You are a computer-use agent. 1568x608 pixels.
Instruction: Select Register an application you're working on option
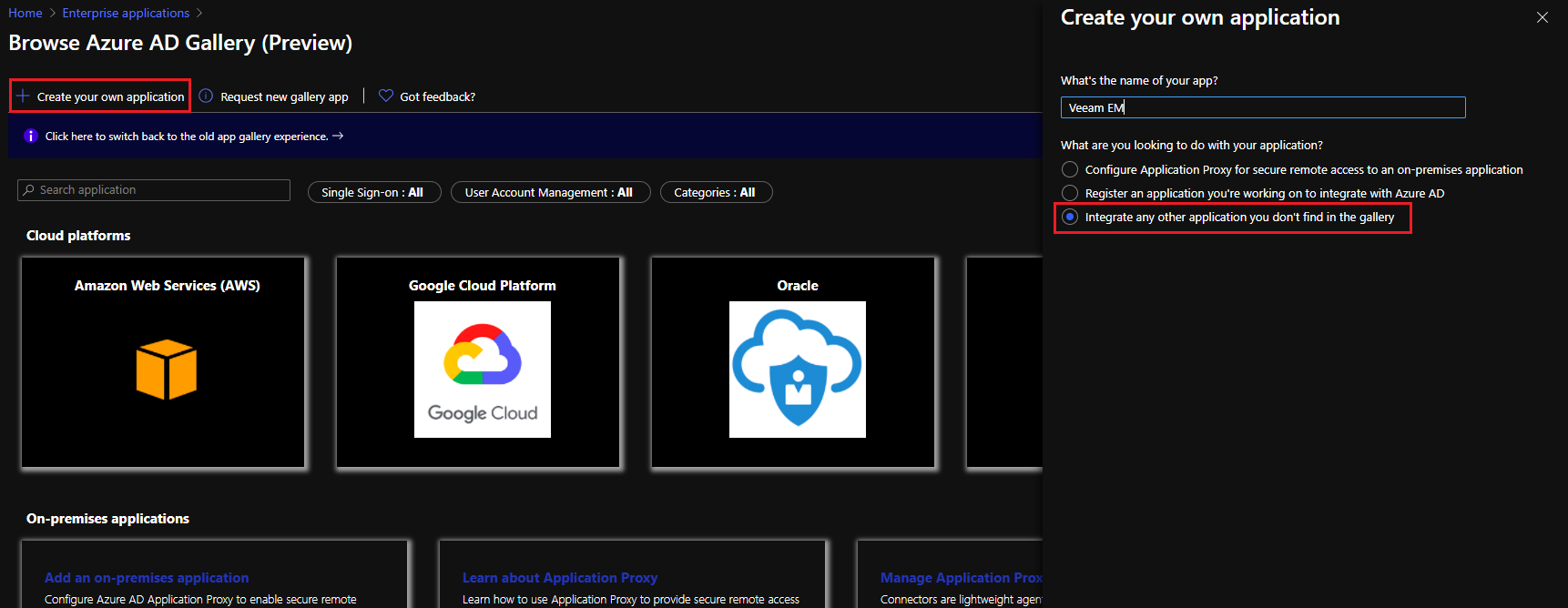tap(1070, 193)
